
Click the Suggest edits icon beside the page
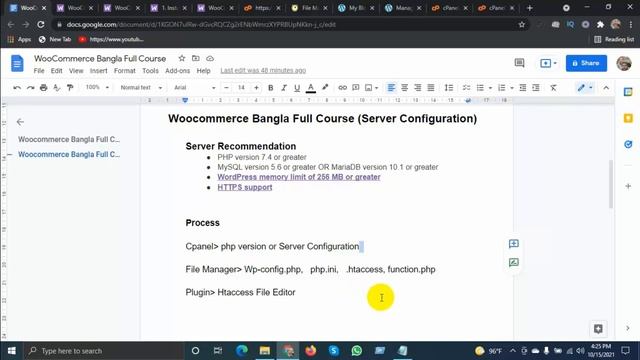(513, 262)
